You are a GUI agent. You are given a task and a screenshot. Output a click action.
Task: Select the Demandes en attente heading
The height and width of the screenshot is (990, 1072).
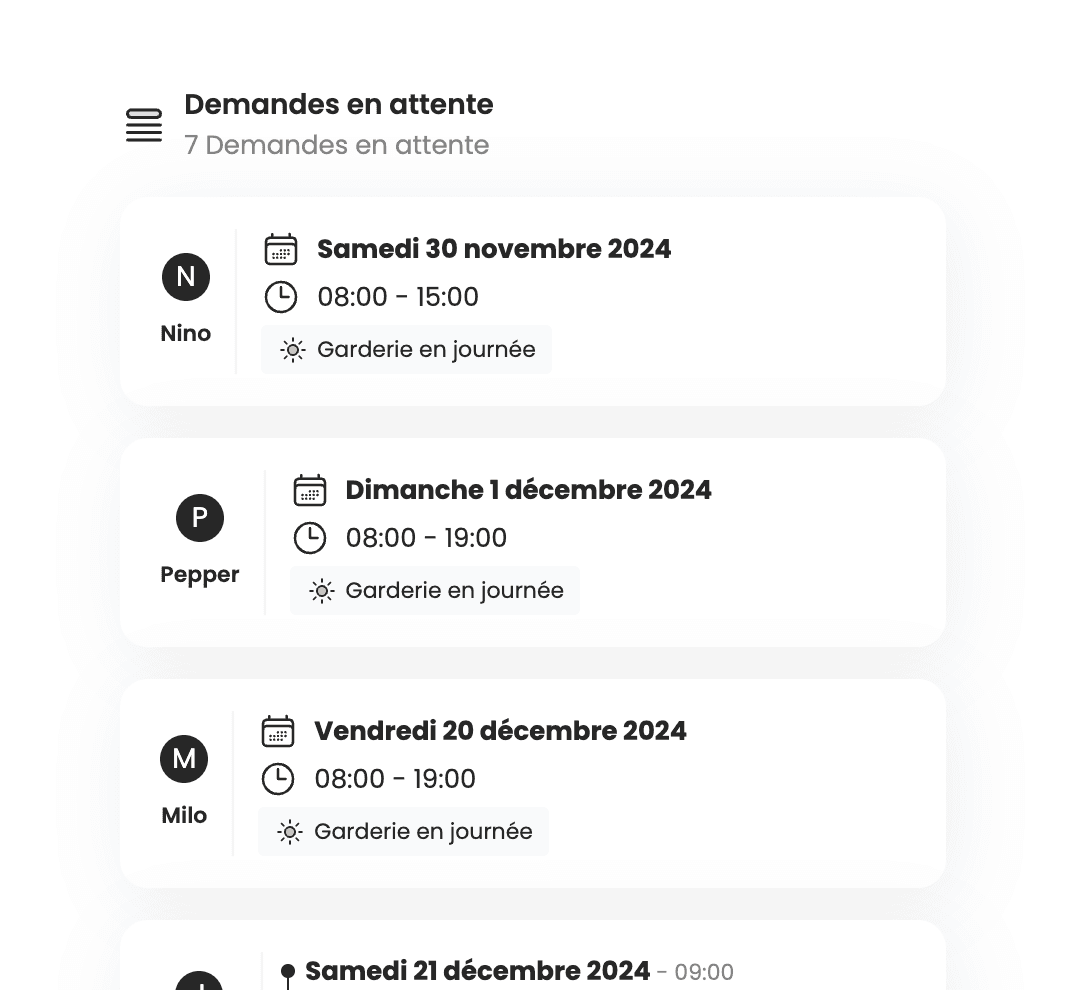point(338,104)
